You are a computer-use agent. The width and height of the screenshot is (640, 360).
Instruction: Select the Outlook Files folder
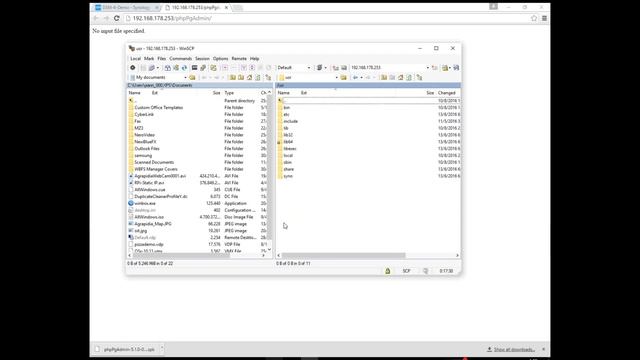tap(147, 149)
